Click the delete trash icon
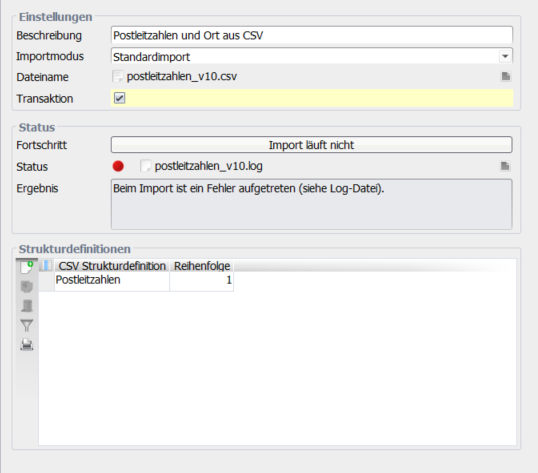The image size is (538, 473). tap(27, 306)
